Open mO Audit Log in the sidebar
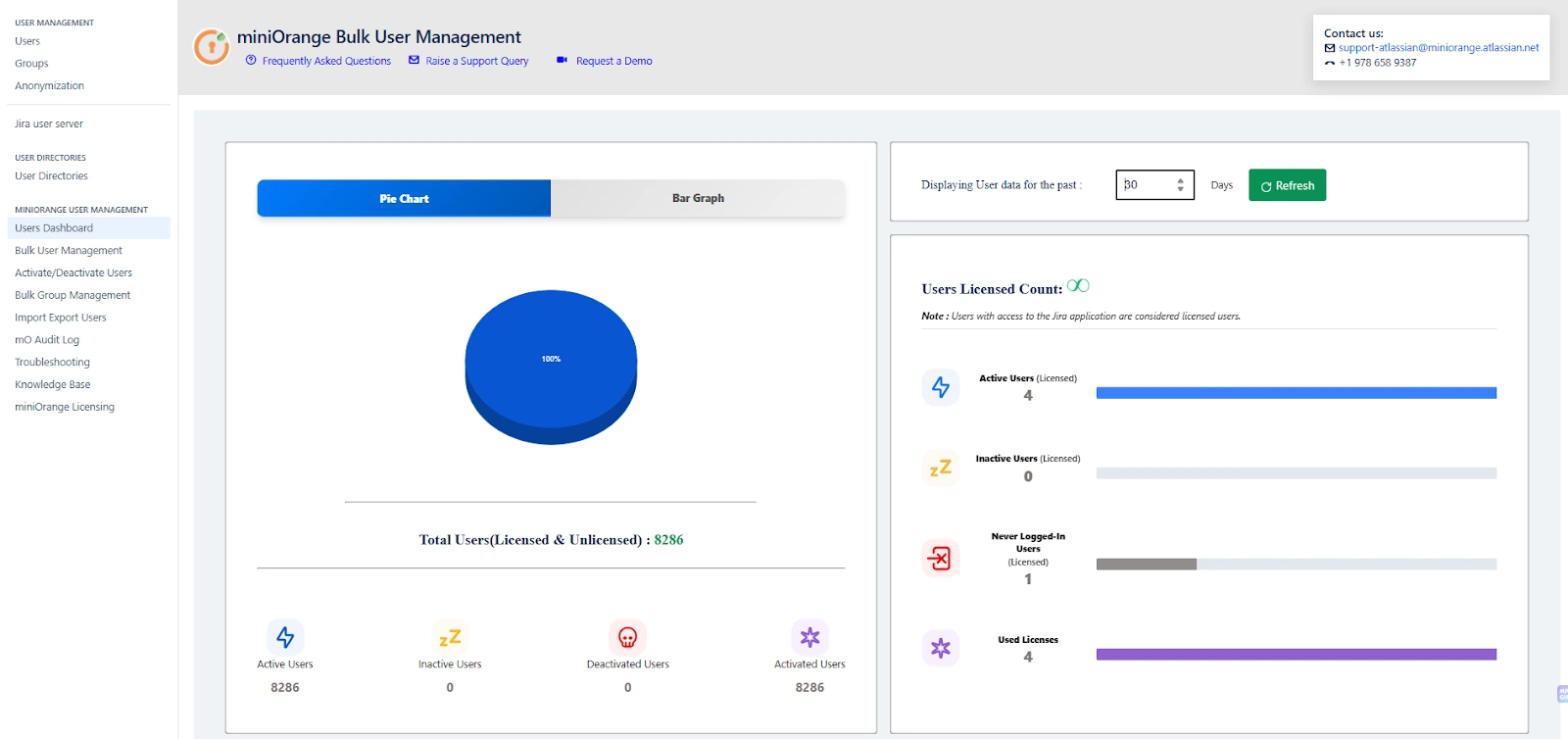Image resolution: width=1568 pixels, height=739 pixels. click(x=47, y=340)
